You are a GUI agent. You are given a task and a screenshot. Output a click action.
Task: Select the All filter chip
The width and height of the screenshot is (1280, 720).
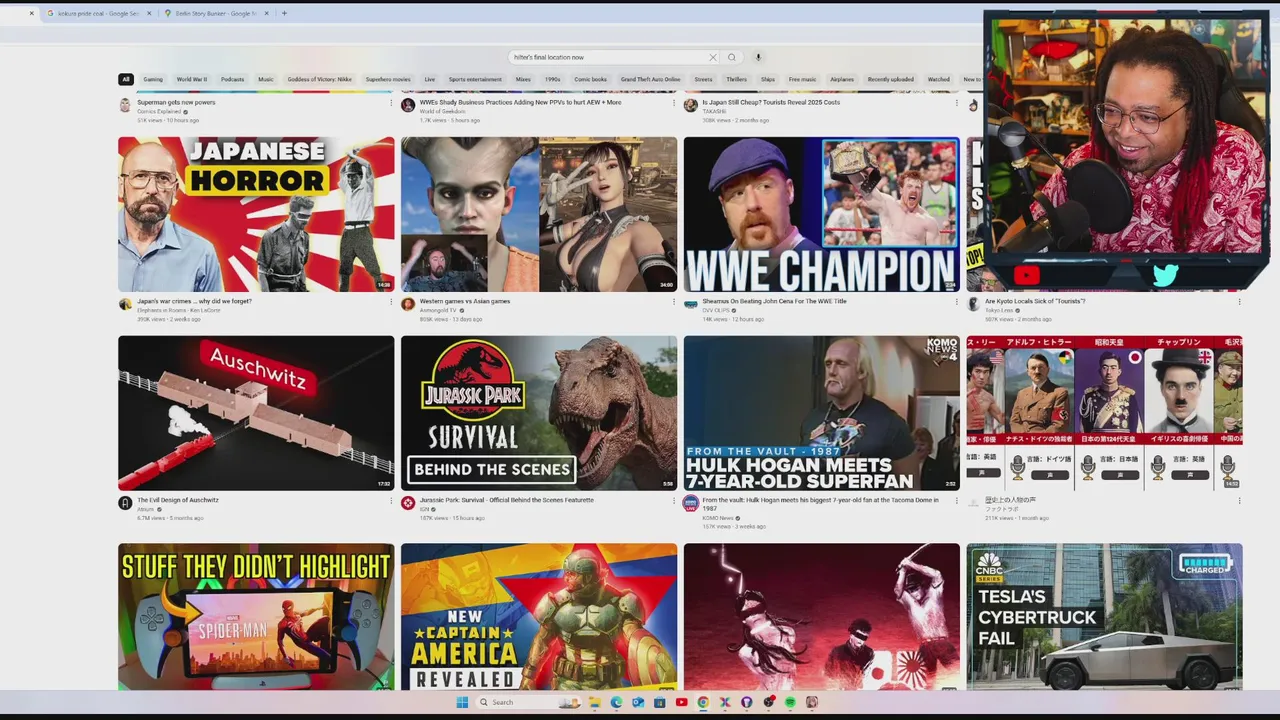(126, 79)
